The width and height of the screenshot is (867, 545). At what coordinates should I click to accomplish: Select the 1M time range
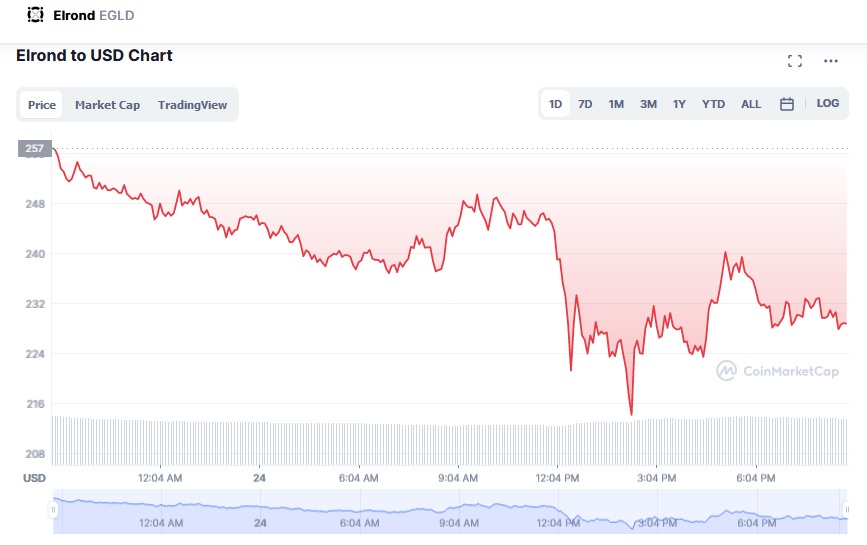pos(616,104)
